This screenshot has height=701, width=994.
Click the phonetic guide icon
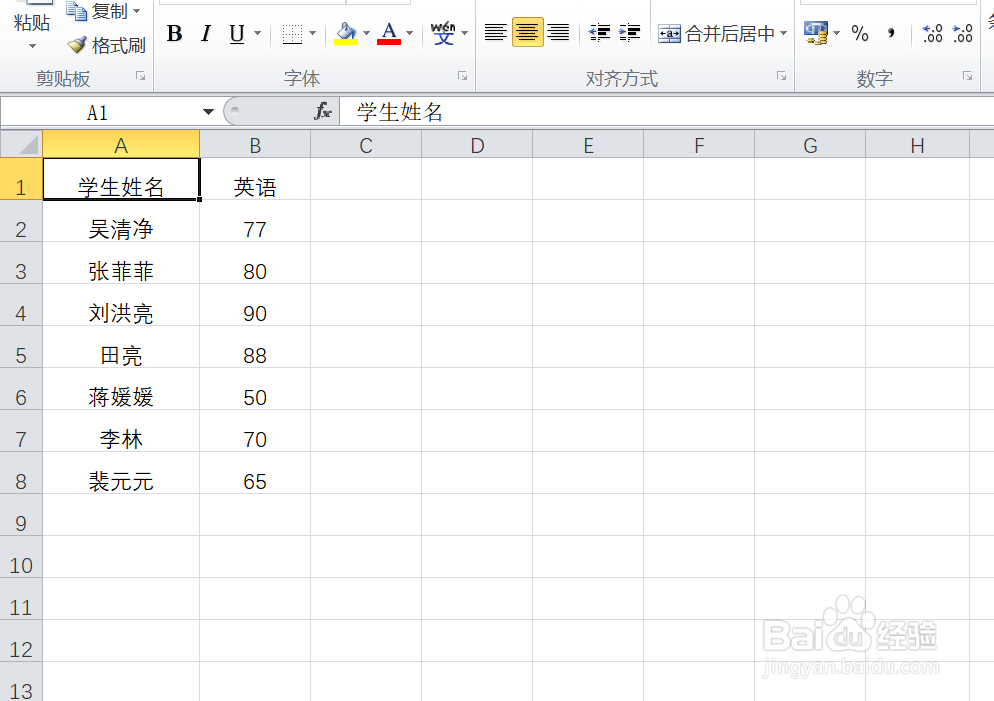coord(443,33)
